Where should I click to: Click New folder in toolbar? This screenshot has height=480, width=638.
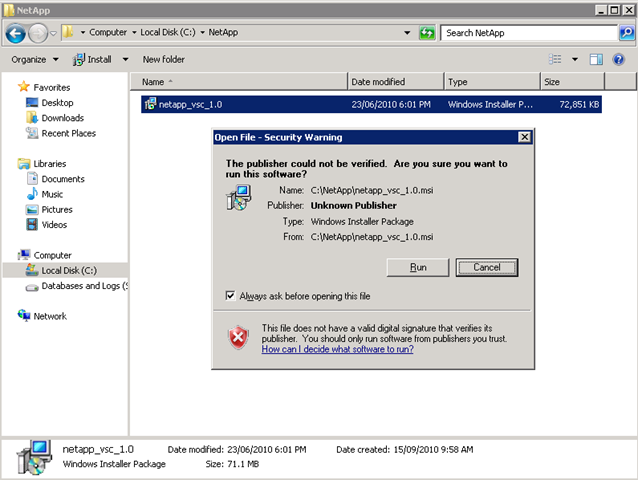tap(164, 59)
